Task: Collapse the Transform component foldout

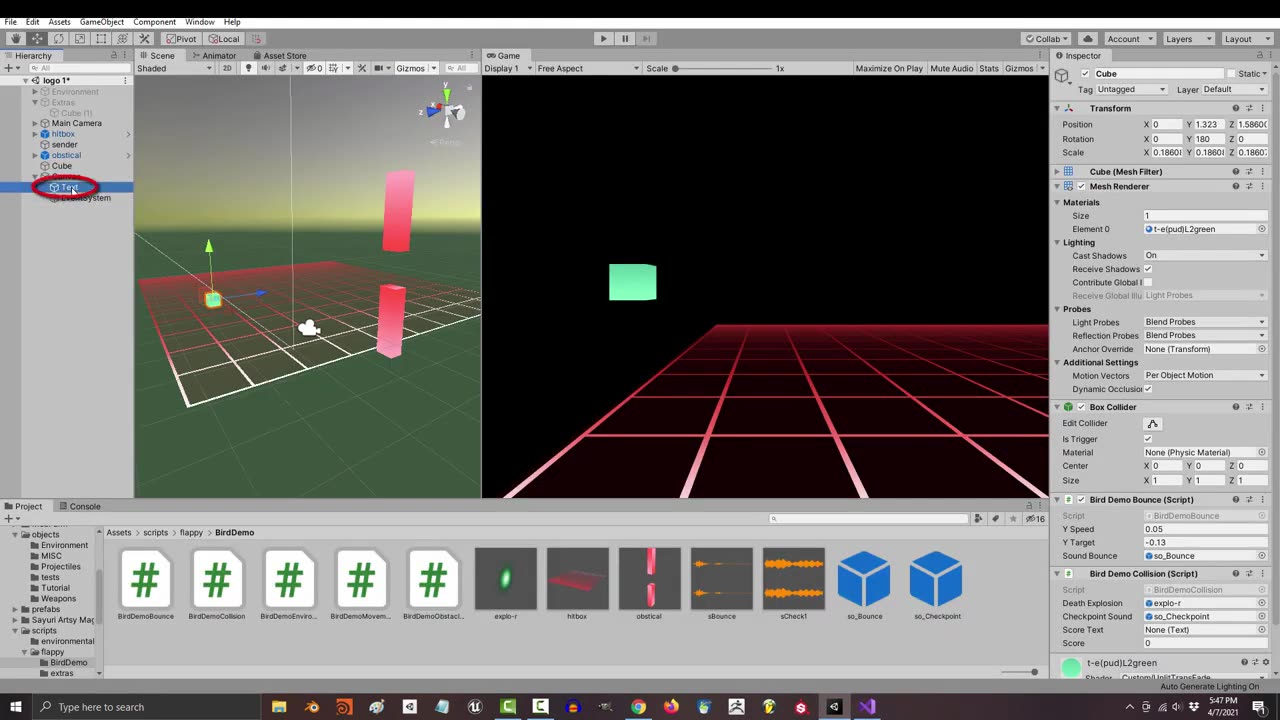Action: coord(1057,108)
